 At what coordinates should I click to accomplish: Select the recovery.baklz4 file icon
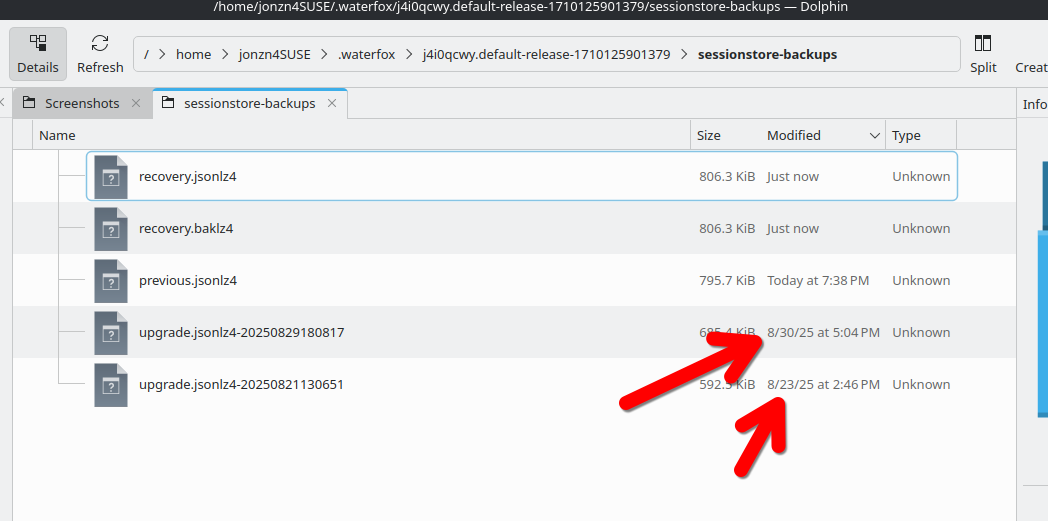(111, 229)
